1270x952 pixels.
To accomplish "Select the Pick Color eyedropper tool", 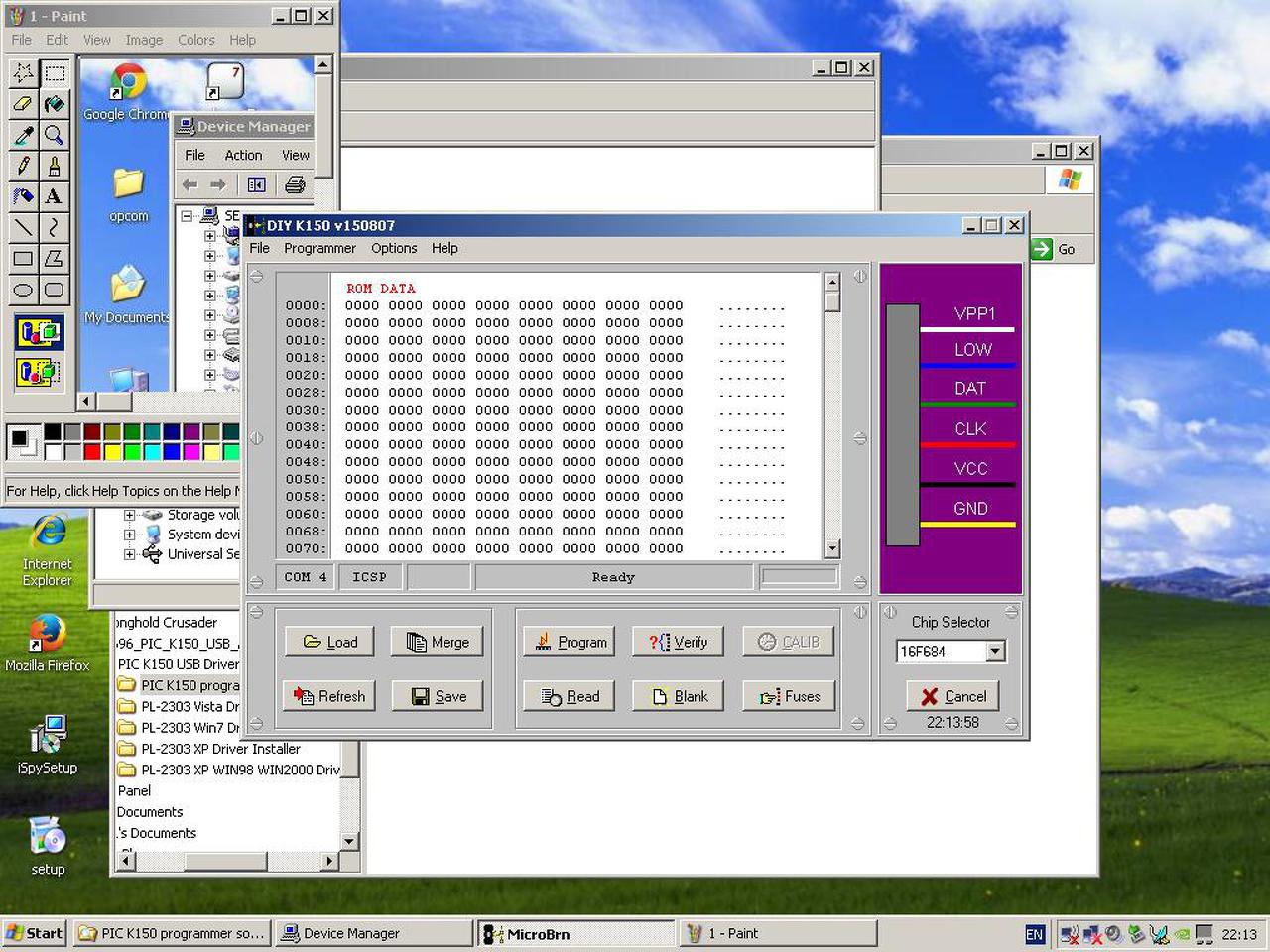I will 23,135.
